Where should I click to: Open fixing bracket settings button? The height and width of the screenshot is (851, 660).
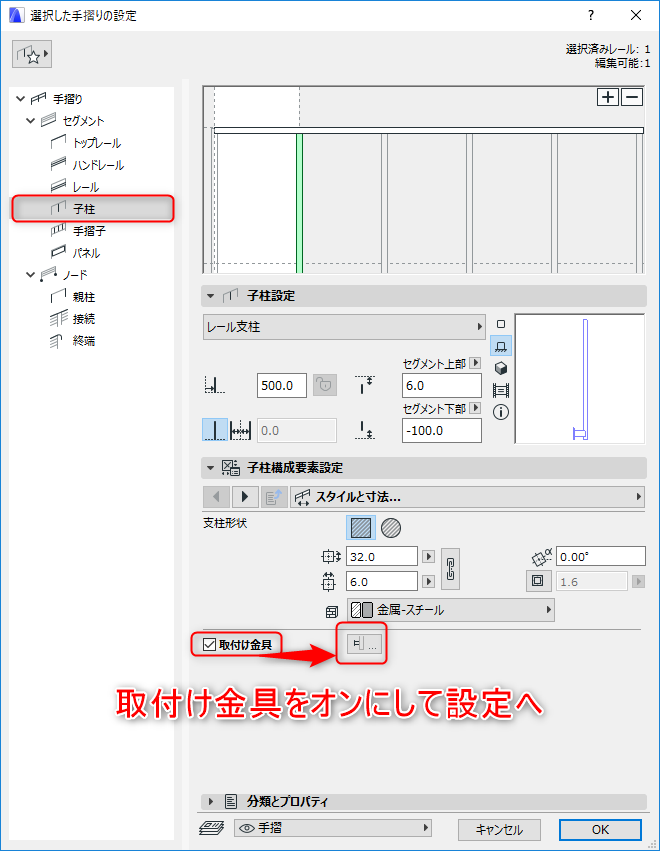point(364,644)
